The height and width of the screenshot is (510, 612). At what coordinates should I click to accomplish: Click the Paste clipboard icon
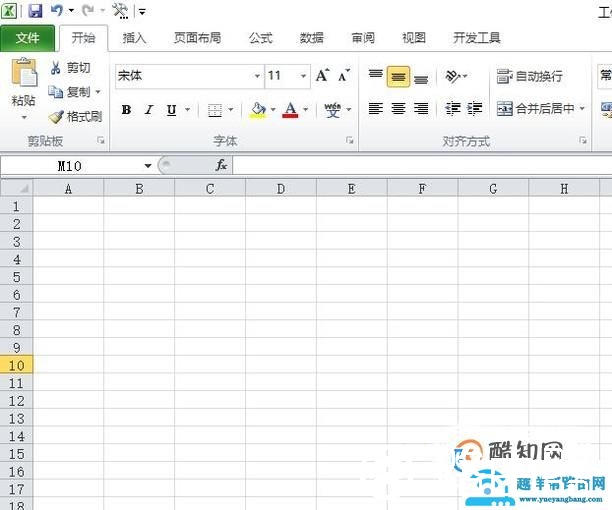(x=24, y=72)
